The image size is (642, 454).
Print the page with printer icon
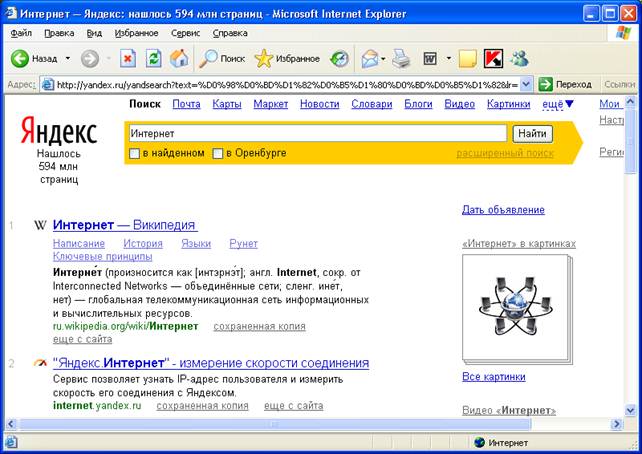coord(401,59)
